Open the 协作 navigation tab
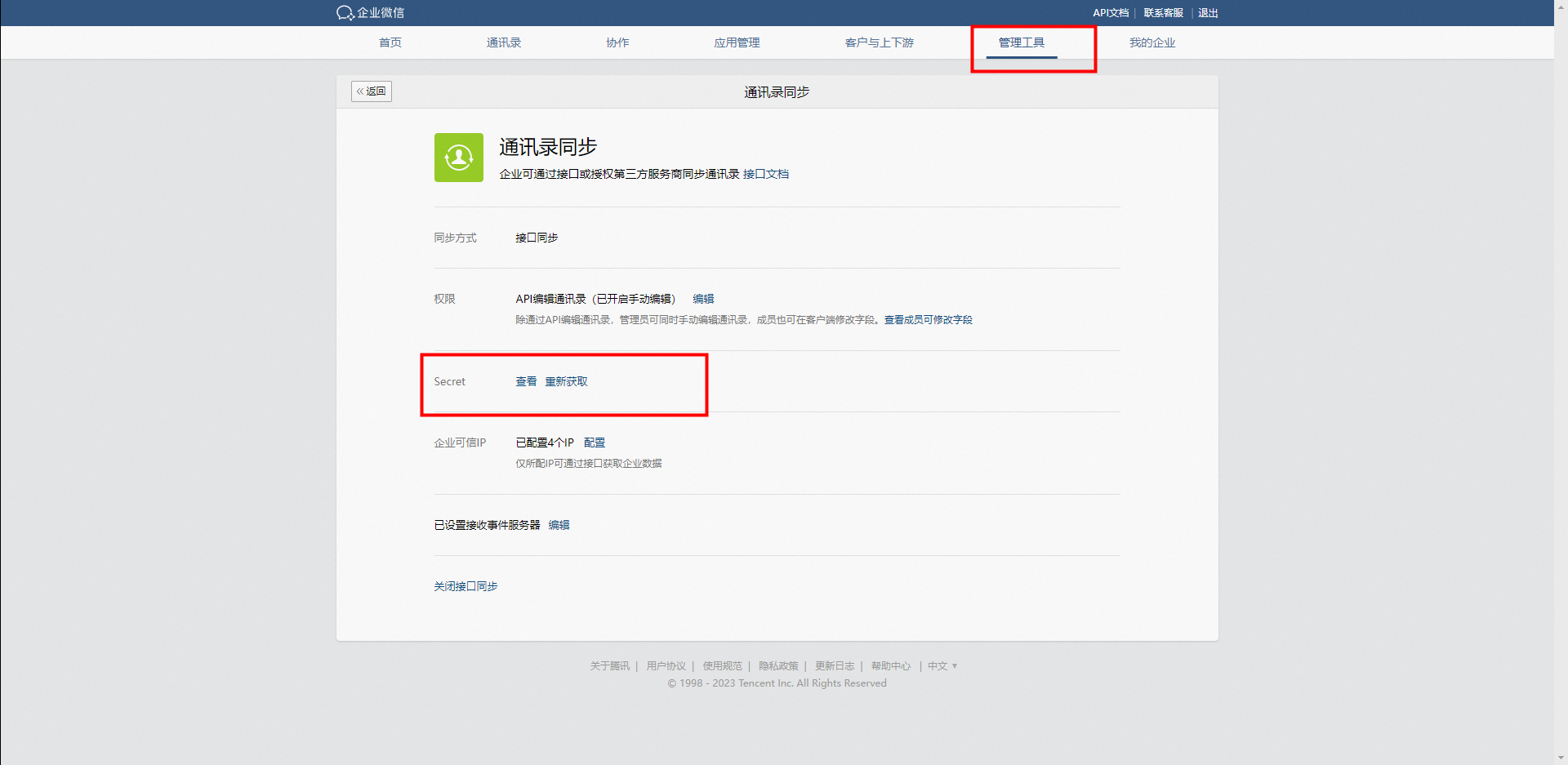Screen dimensions: 1568x765 click(x=617, y=42)
